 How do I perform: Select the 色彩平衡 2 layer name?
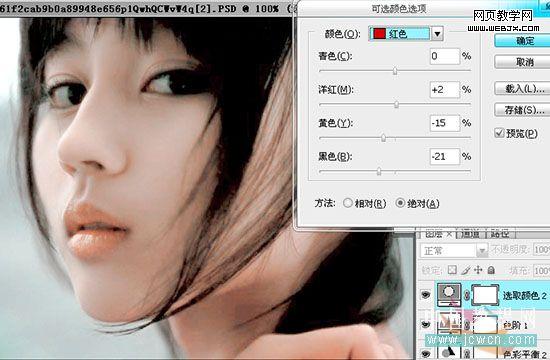[x=525, y=354]
